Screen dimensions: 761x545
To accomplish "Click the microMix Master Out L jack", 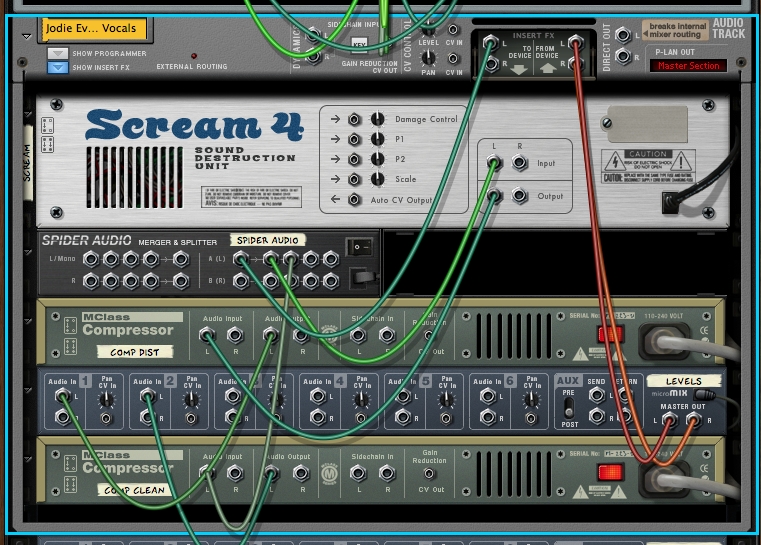I will [x=670, y=419].
